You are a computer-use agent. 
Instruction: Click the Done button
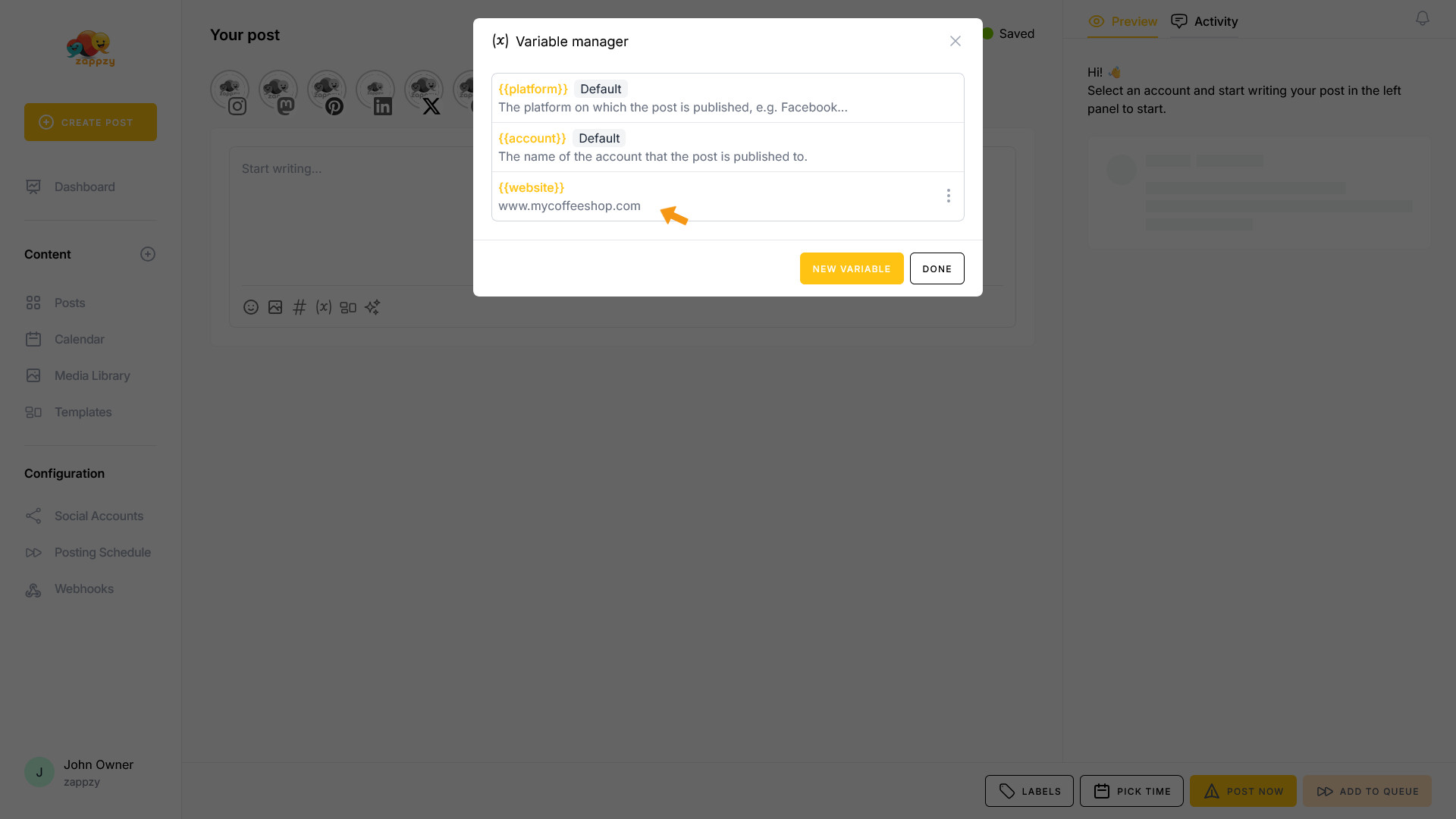click(937, 268)
